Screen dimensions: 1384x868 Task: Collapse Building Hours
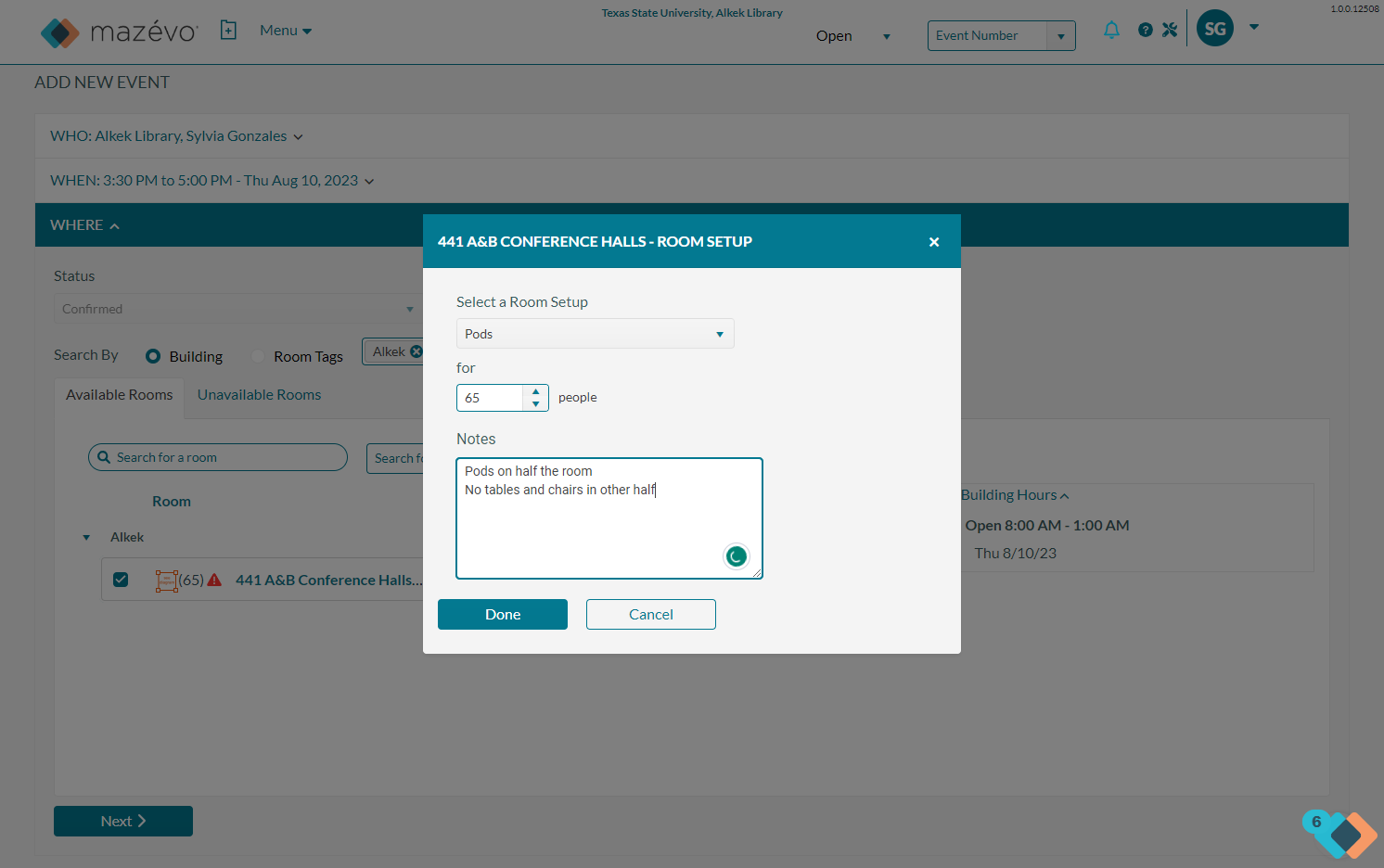point(1015,495)
